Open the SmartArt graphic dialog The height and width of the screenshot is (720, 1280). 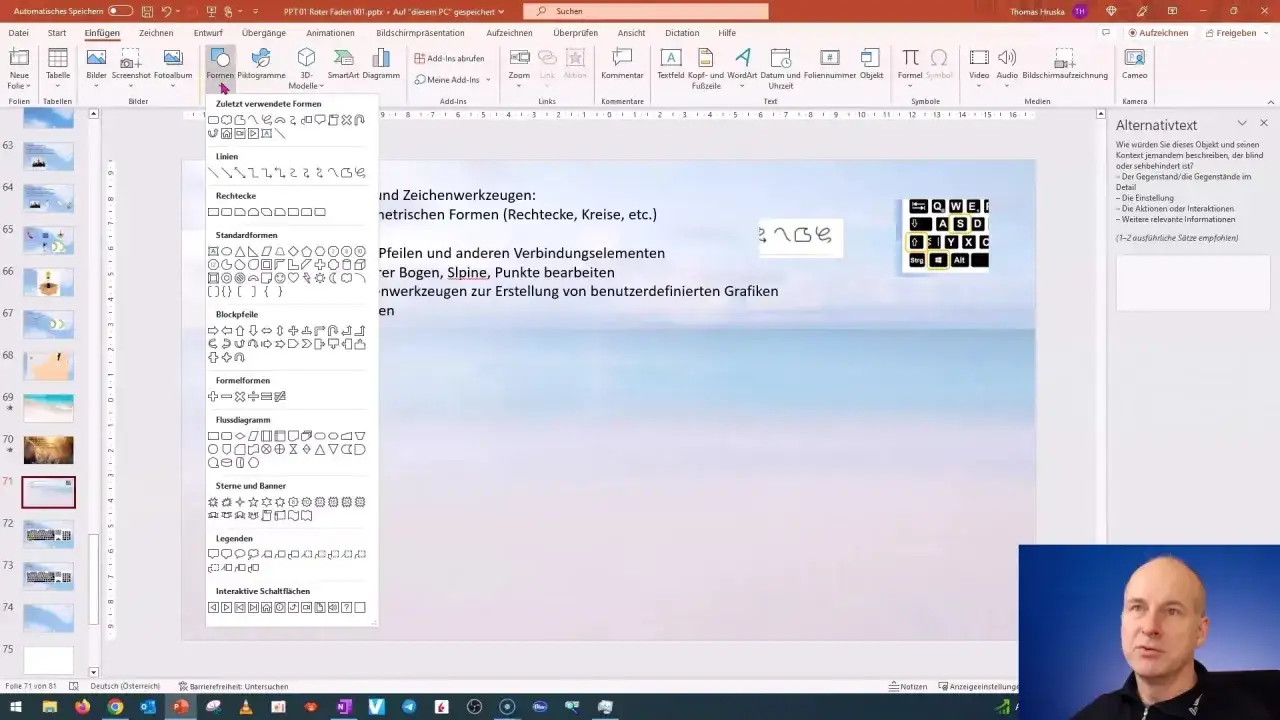(x=343, y=64)
